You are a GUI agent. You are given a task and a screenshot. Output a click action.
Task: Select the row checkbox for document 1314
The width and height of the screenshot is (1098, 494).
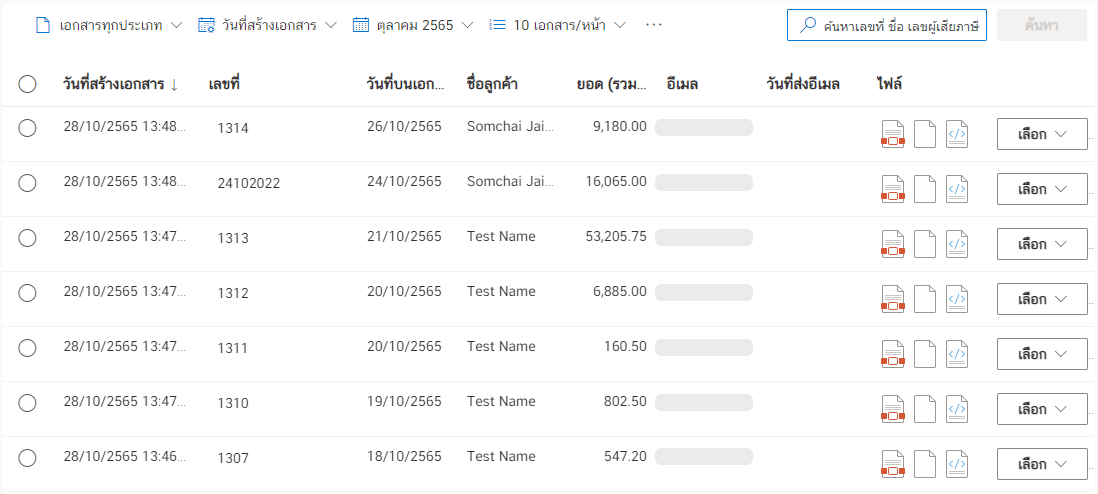[x=27, y=128]
